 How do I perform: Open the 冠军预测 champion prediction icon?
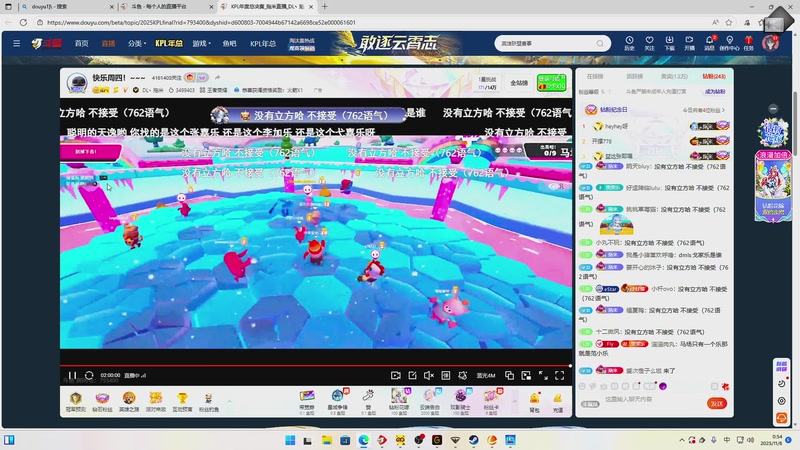[76, 402]
